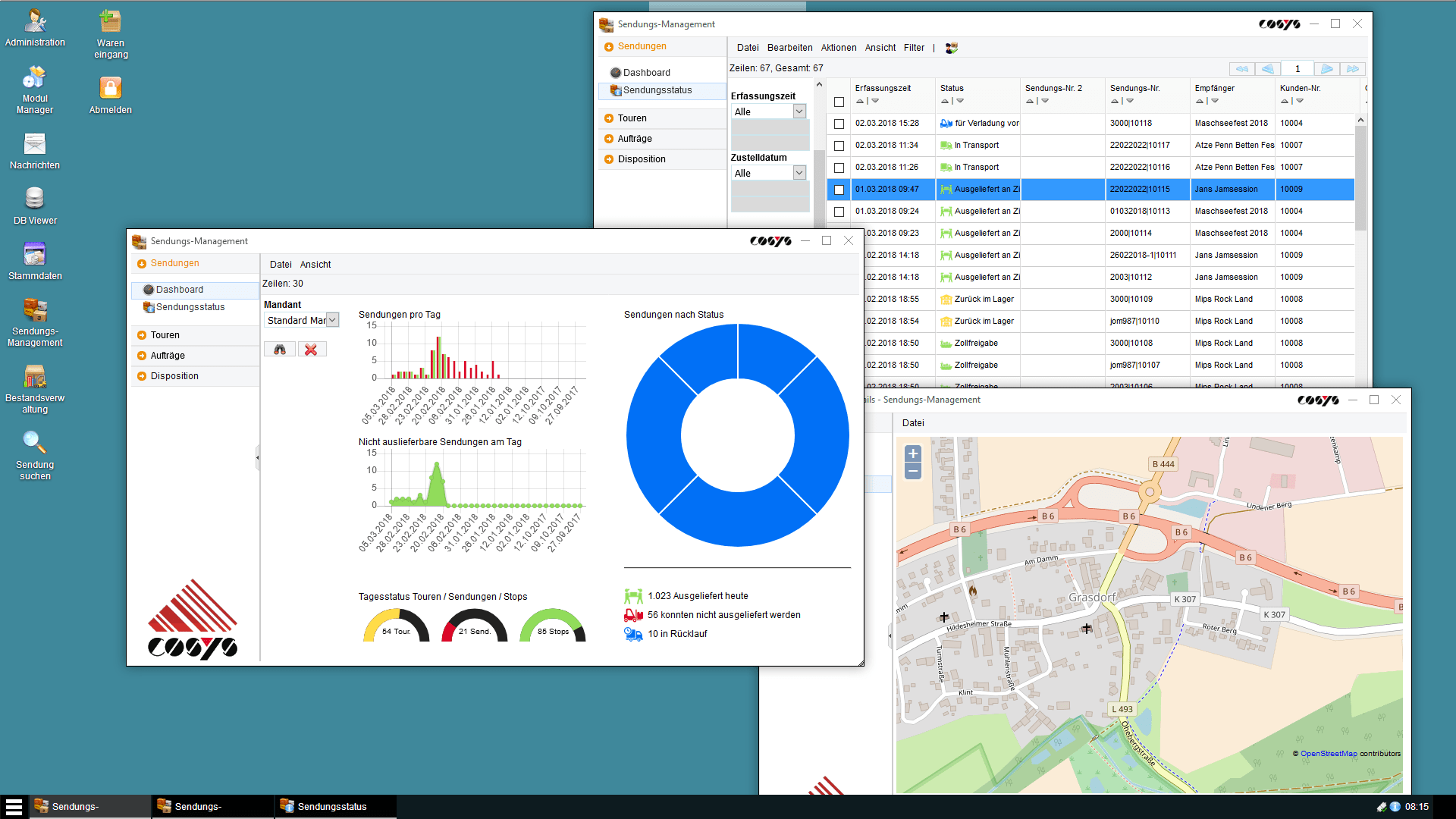Image resolution: width=1456 pixels, height=819 pixels.
Task: Tick the checkbox beside the 02.03.2018 15:28 shipment
Action: (x=839, y=123)
